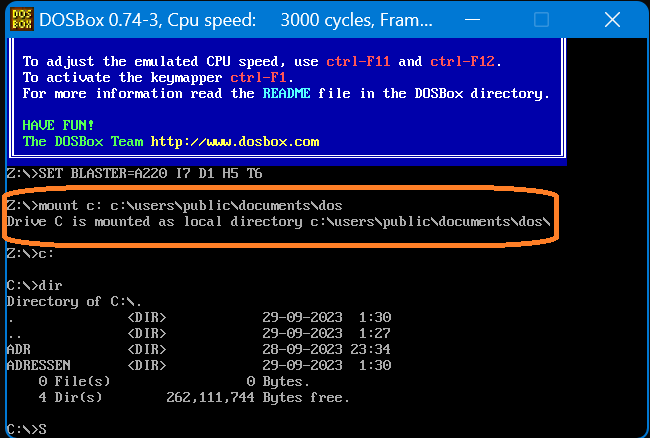Click the mount c: command line

pyautogui.click(x=175, y=205)
